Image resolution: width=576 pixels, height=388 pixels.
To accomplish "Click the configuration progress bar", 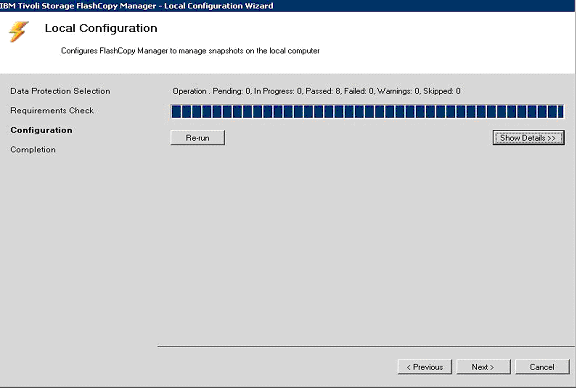I will 367,111.
